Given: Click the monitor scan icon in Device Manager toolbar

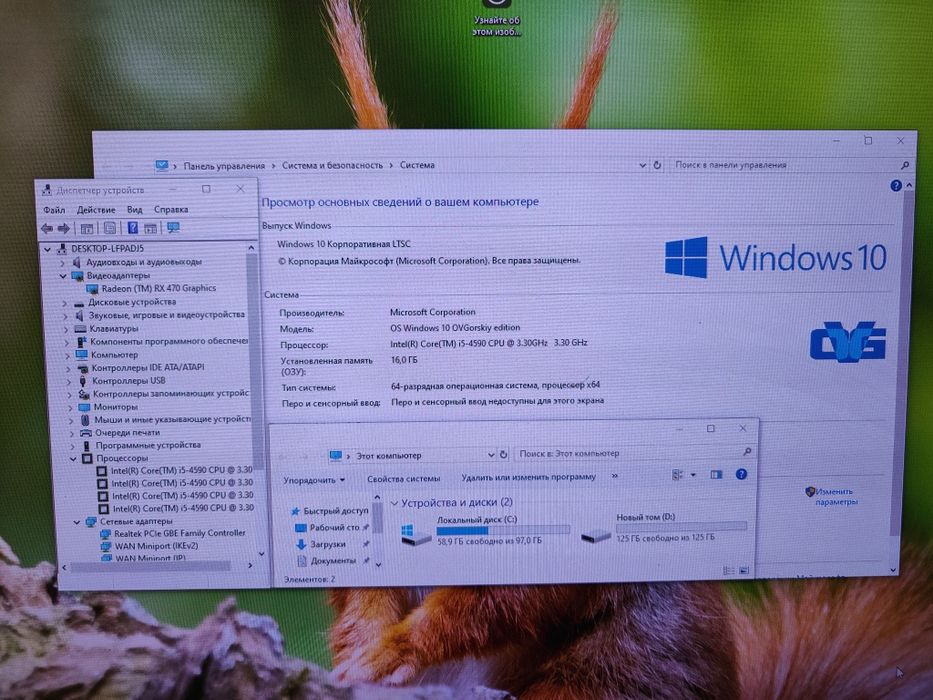Looking at the screenshot, I should click(x=173, y=227).
